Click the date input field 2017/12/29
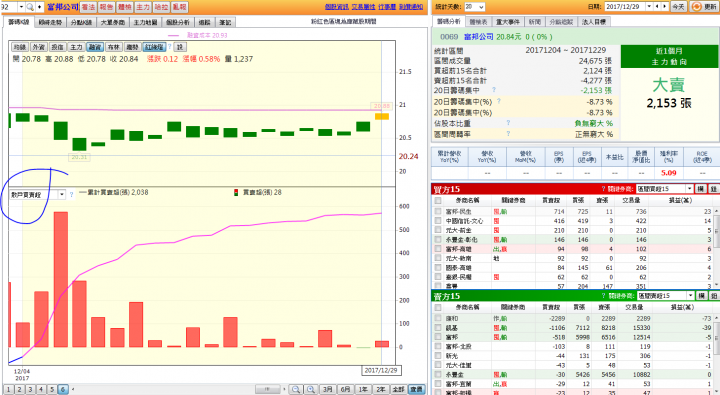The height and width of the screenshot is (395, 720). pyautogui.click(x=625, y=6)
